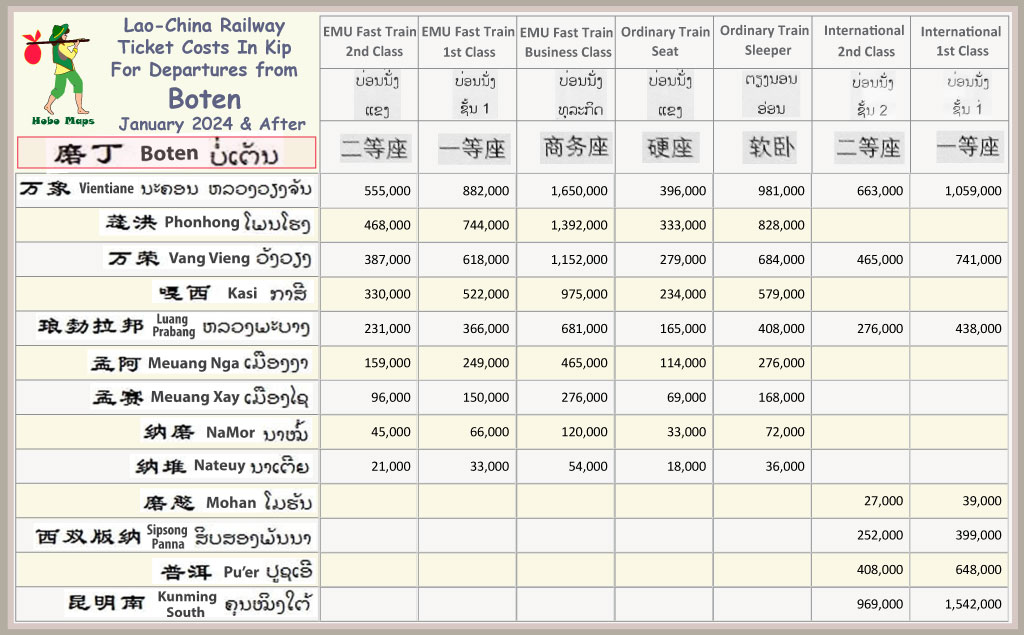Click the 396,000 Vientiane ordinary seat fare
The width and height of the screenshot is (1024, 635).
click(682, 191)
